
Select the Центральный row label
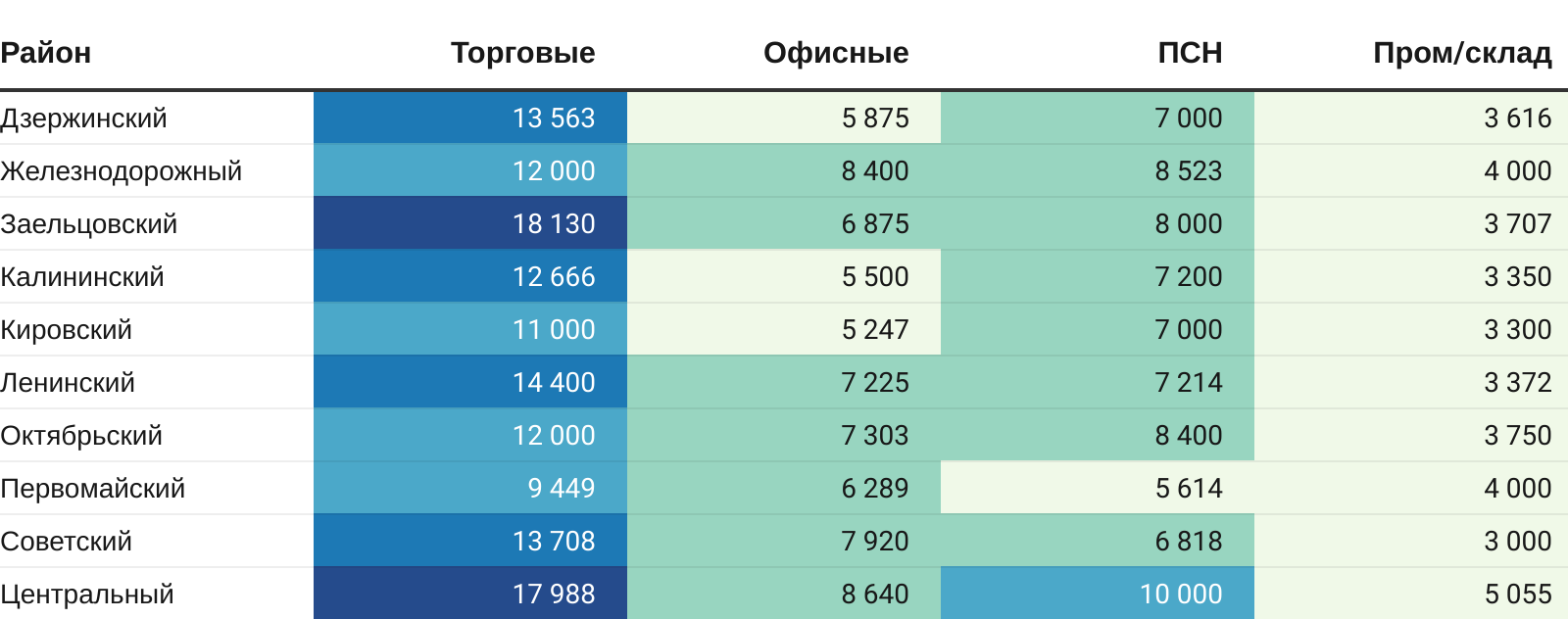click(87, 595)
